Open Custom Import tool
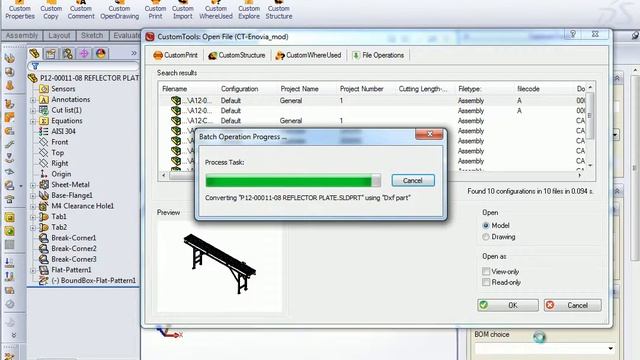 point(182,11)
